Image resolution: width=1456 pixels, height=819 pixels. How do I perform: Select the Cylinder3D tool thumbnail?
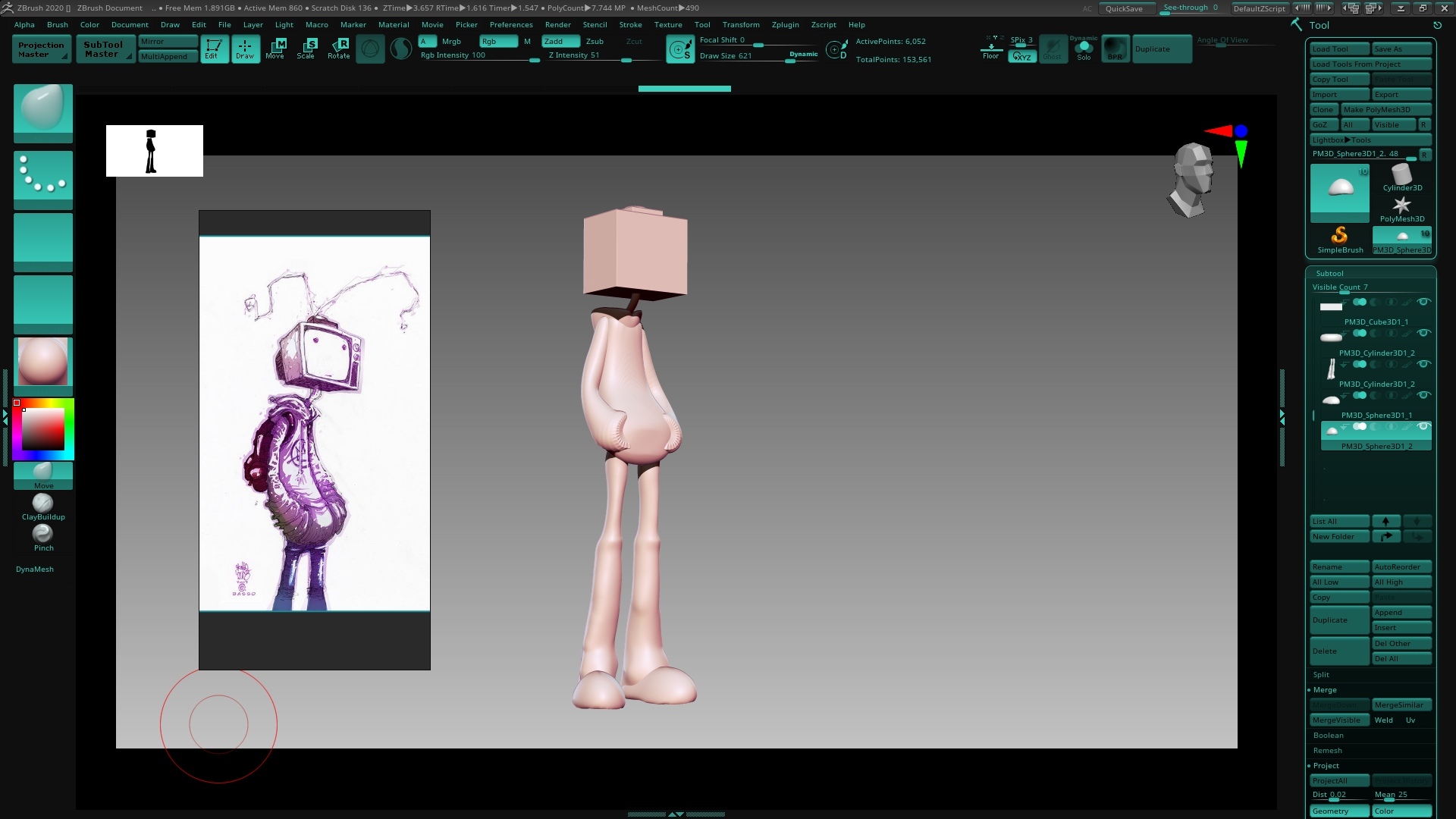click(x=1402, y=178)
